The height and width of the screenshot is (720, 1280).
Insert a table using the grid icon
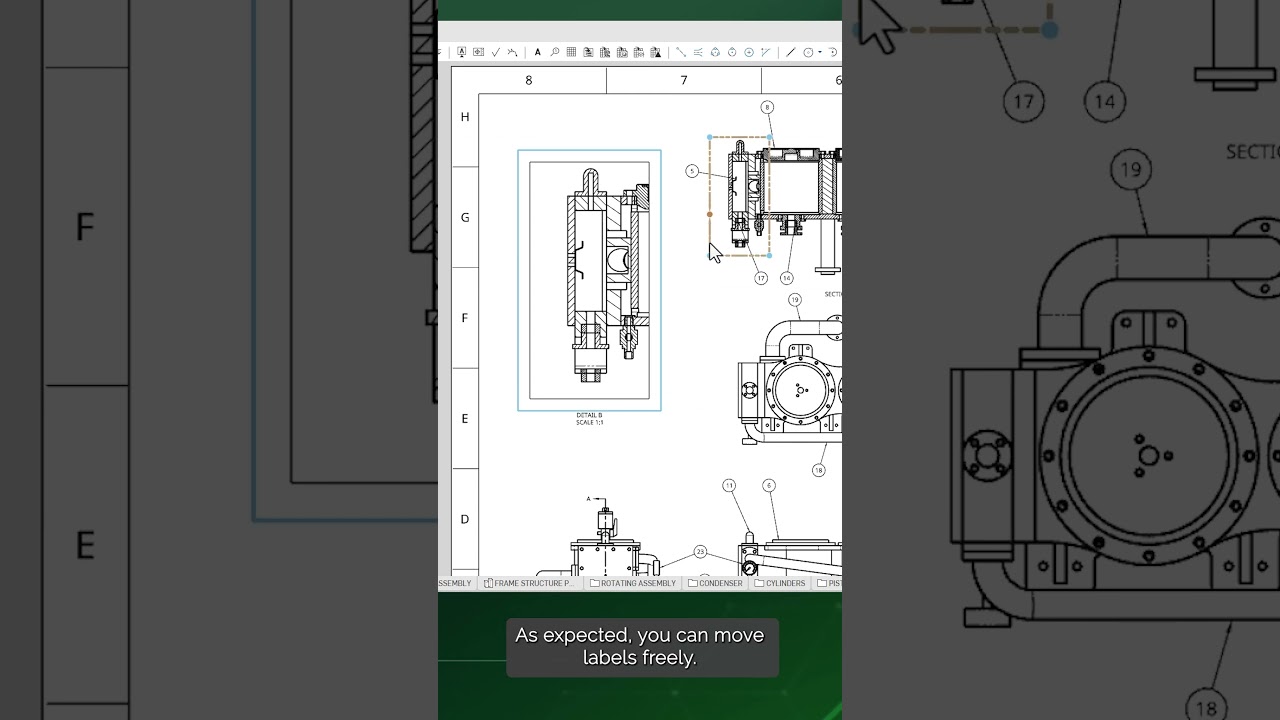point(571,52)
